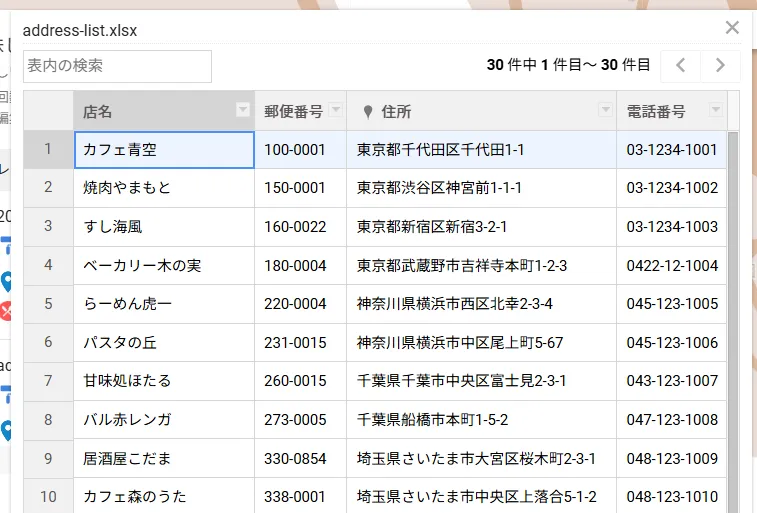Select row number 1 header

(48, 150)
